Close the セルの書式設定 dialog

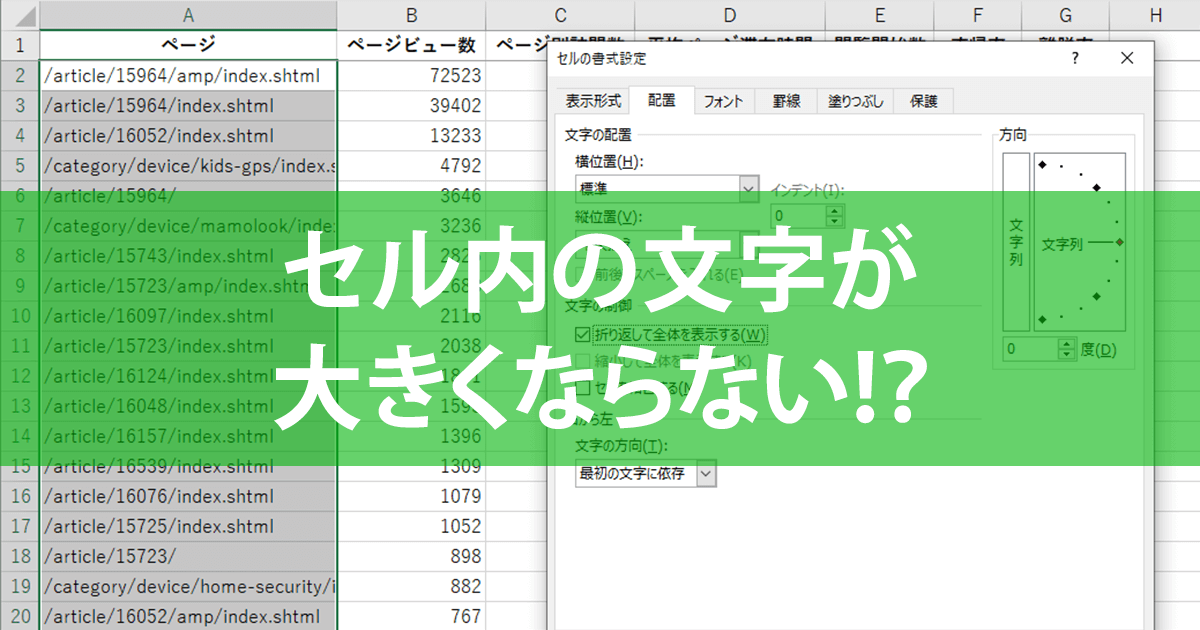coord(1127,58)
